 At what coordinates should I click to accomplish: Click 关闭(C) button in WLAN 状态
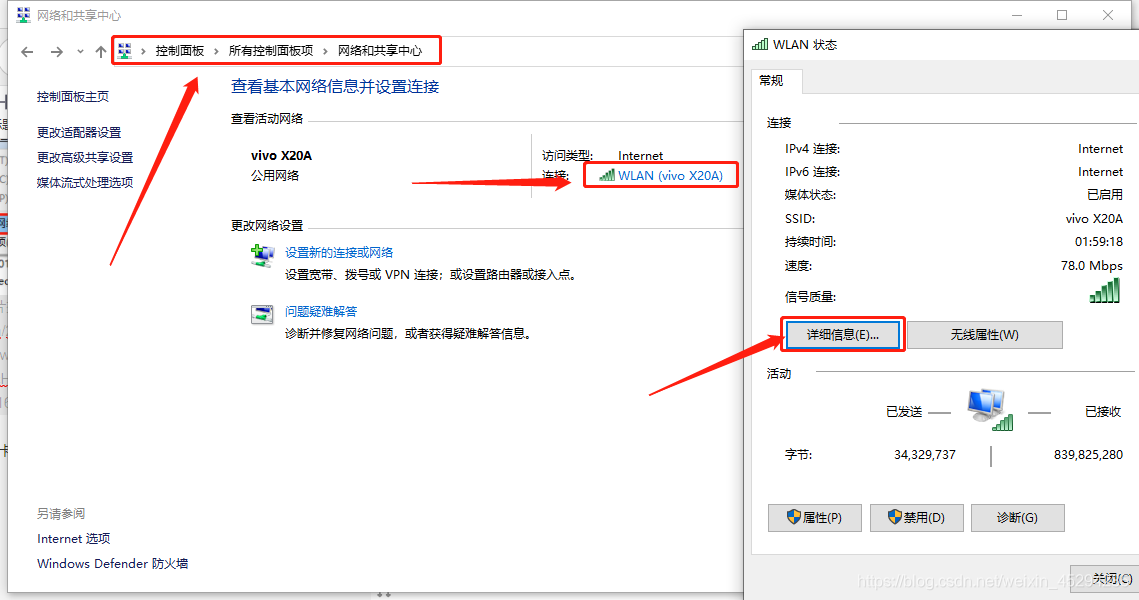pos(1104,578)
